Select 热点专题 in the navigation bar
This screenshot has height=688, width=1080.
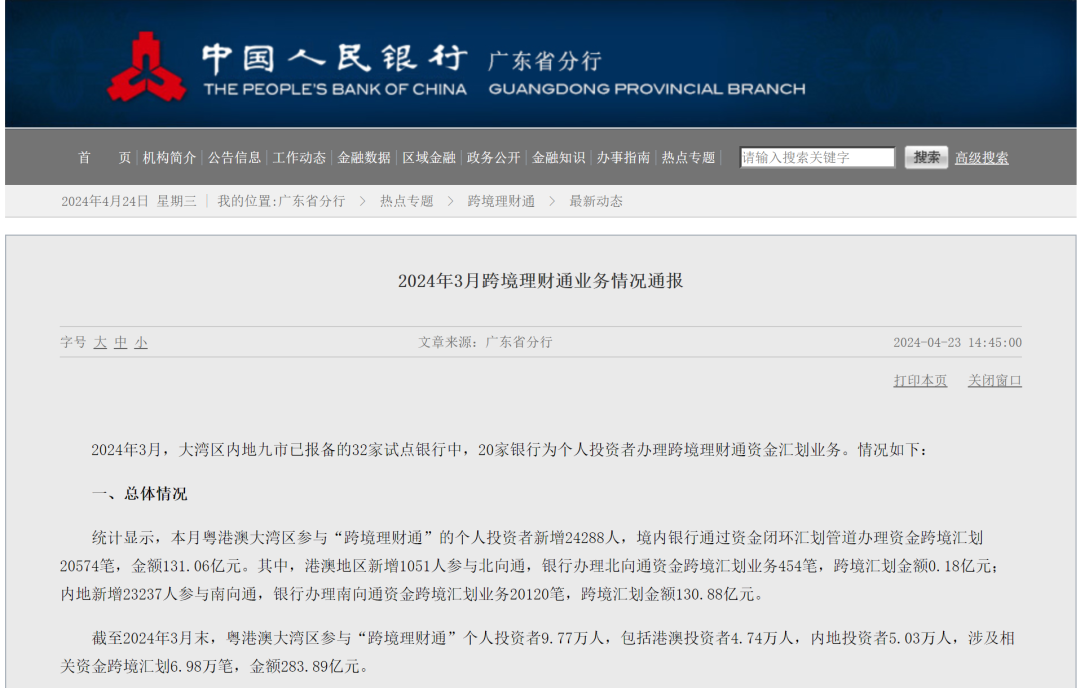click(689, 158)
